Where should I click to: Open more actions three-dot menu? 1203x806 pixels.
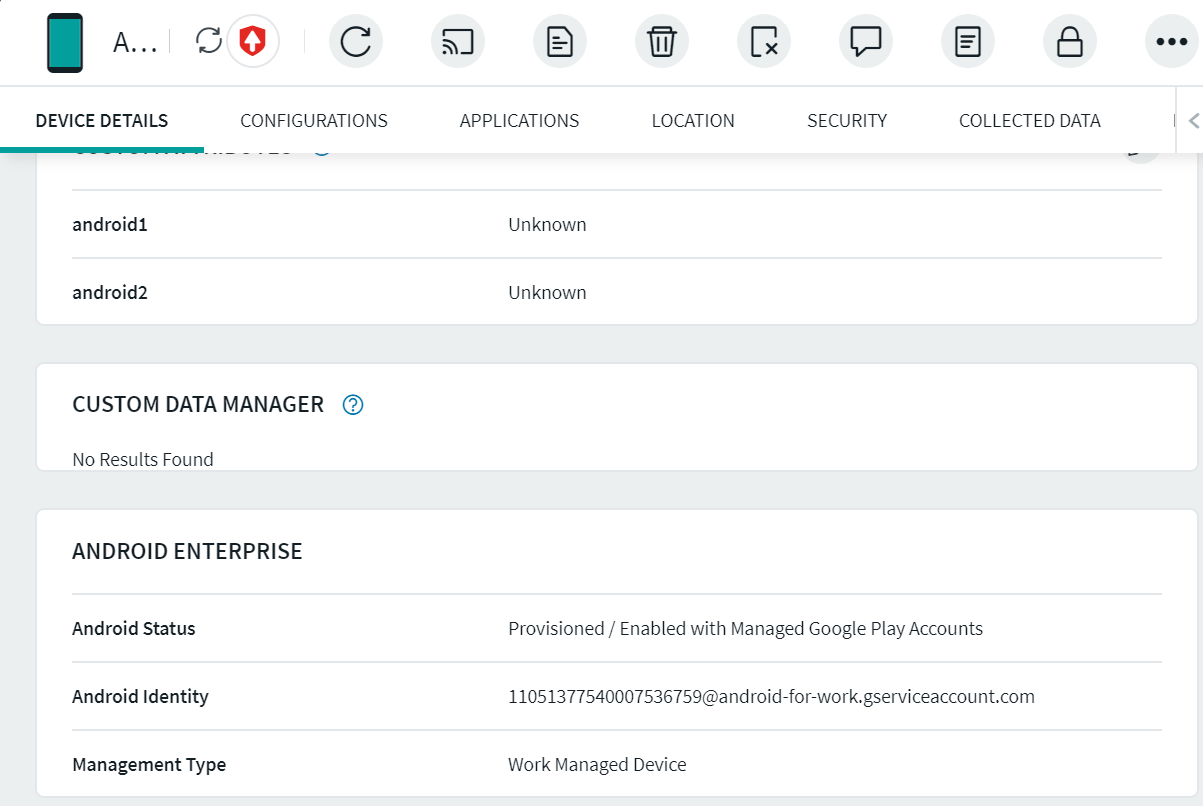[x=1171, y=42]
